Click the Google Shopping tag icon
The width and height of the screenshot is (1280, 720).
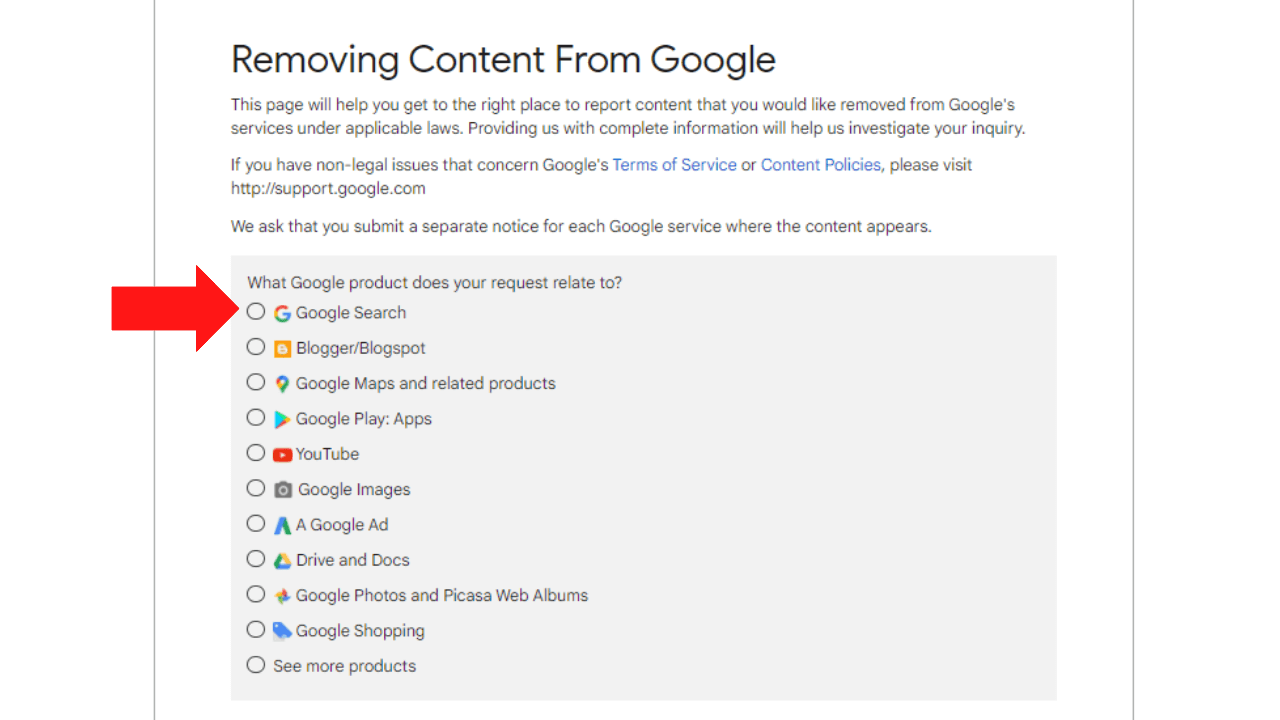tap(282, 631)
